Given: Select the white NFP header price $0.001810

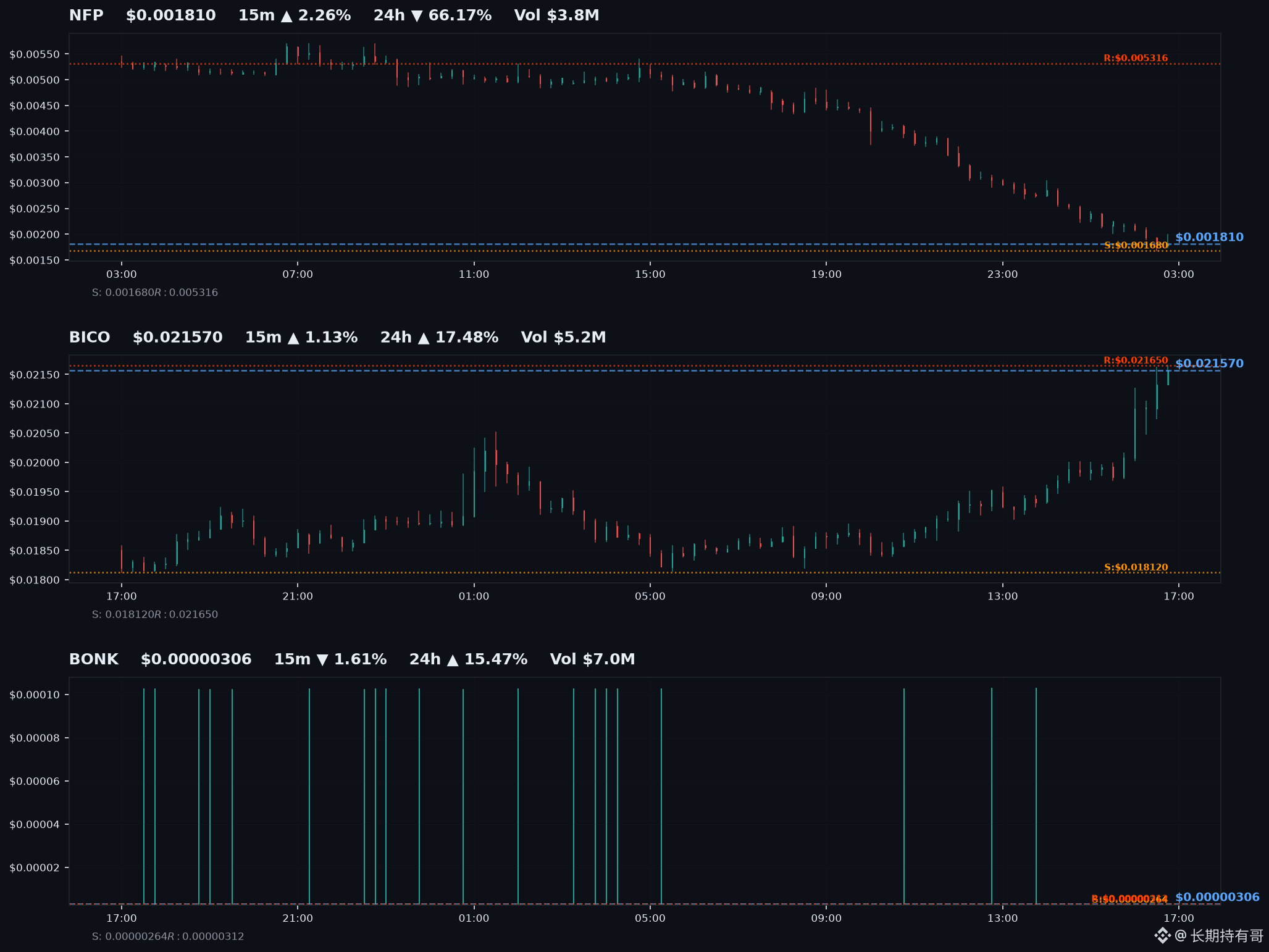Looking at the screenshot, I should (171, 15).
